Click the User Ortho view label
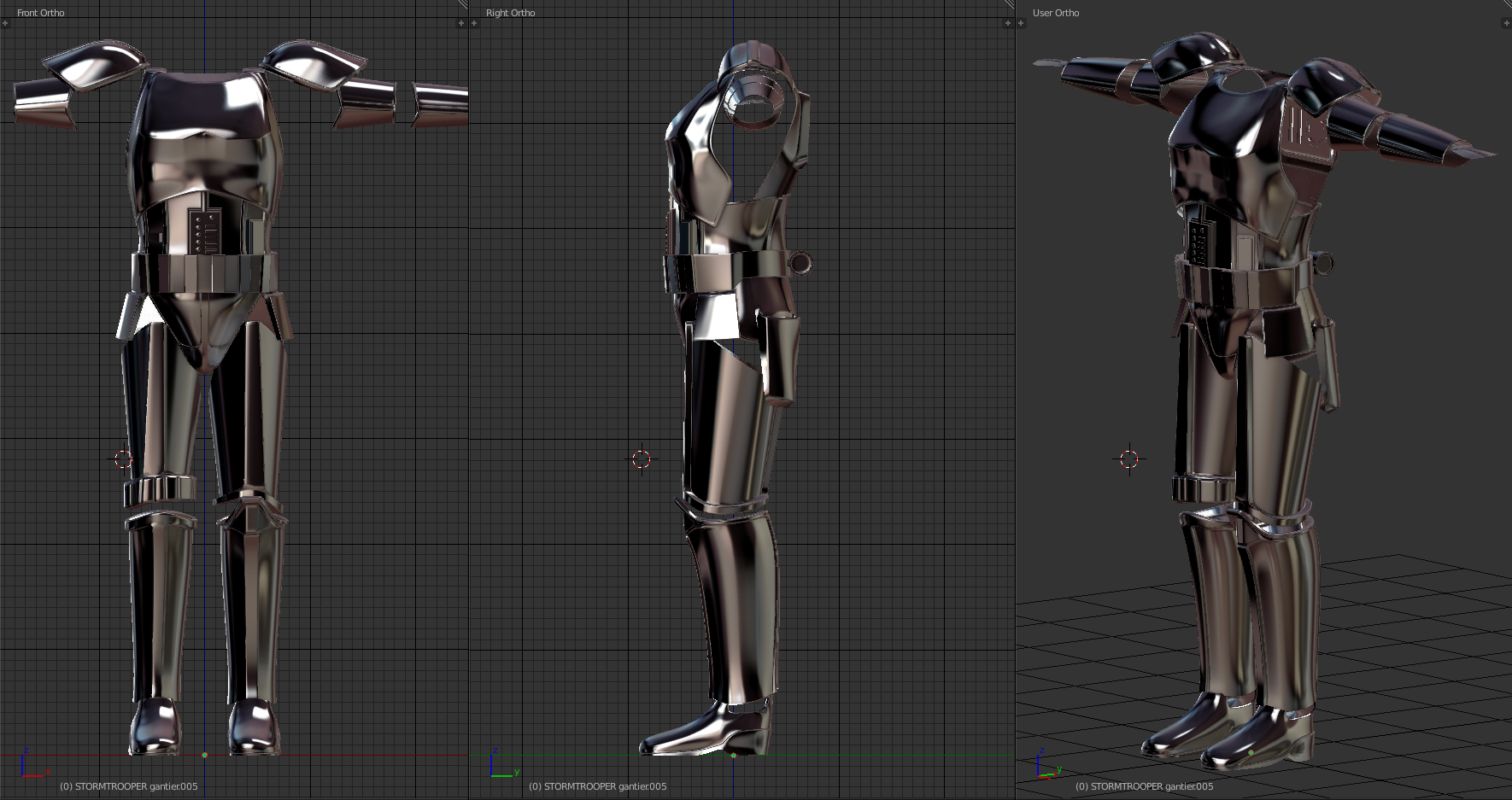 pyautogui.click(x=1055, y=13)
